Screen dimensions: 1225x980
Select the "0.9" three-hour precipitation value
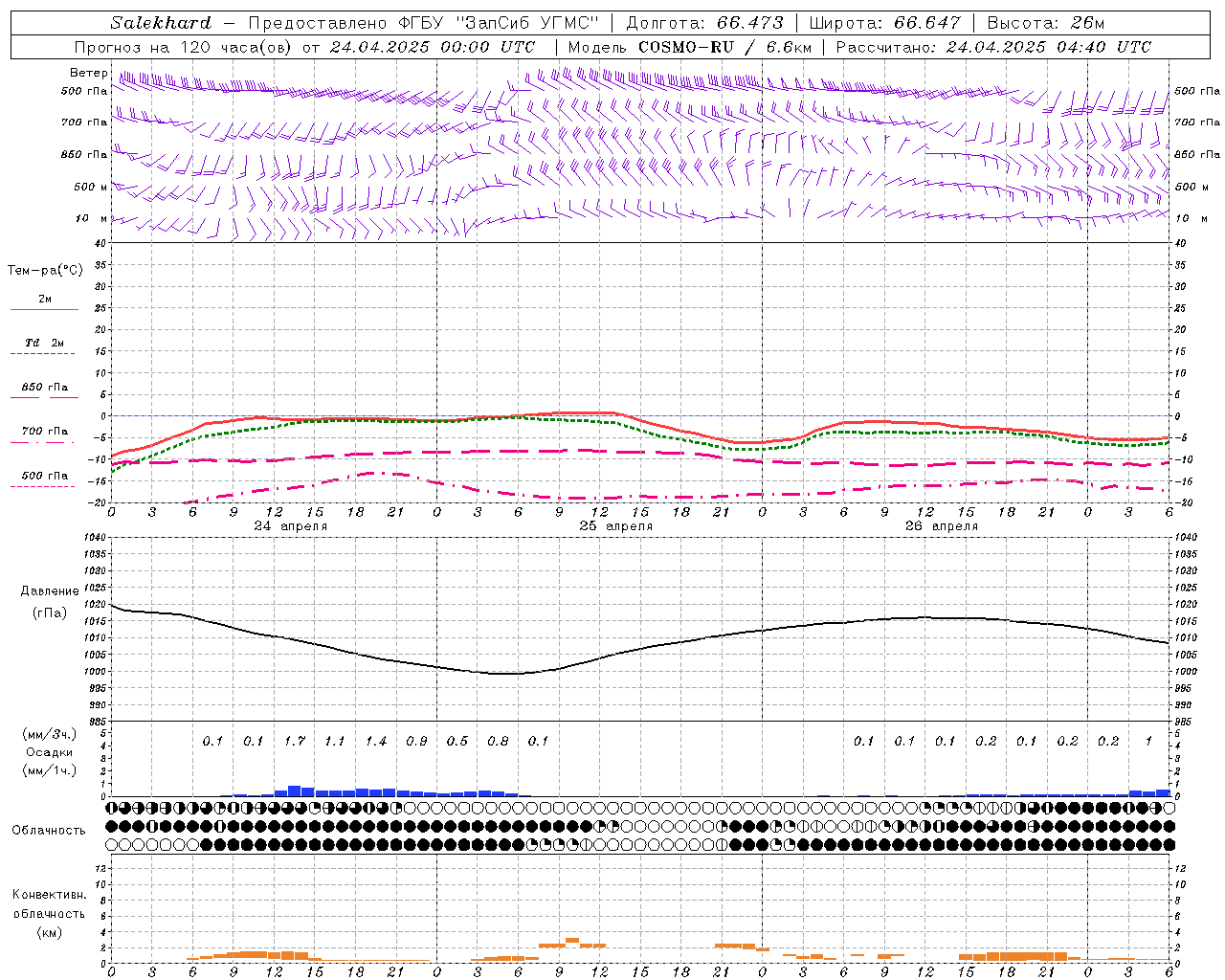416,741
